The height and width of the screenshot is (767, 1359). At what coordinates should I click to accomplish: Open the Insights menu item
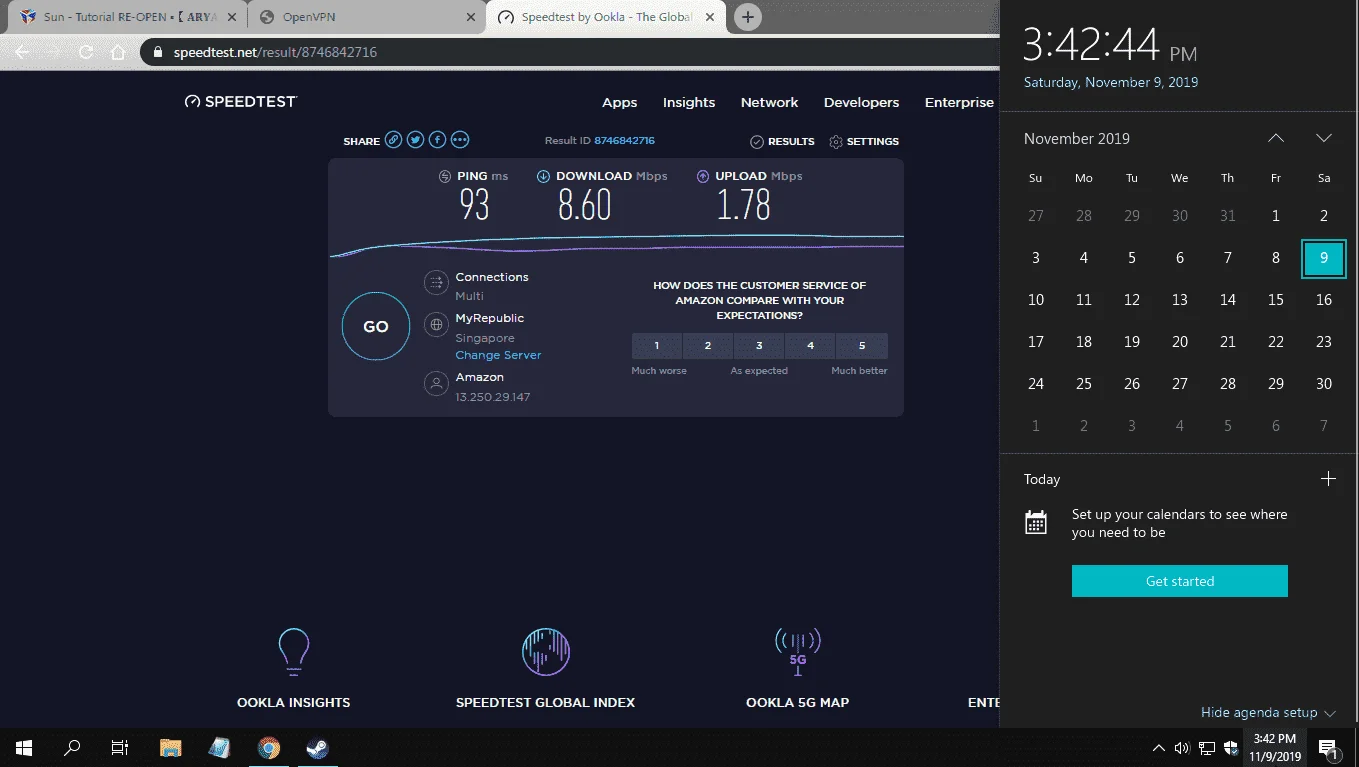(x=689, y=102)
